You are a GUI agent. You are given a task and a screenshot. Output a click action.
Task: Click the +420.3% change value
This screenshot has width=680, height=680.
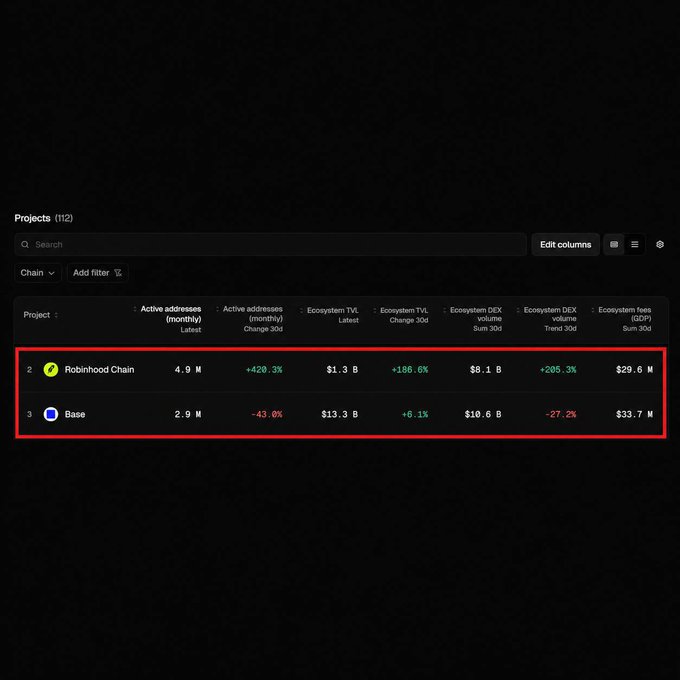click(264, 369)
